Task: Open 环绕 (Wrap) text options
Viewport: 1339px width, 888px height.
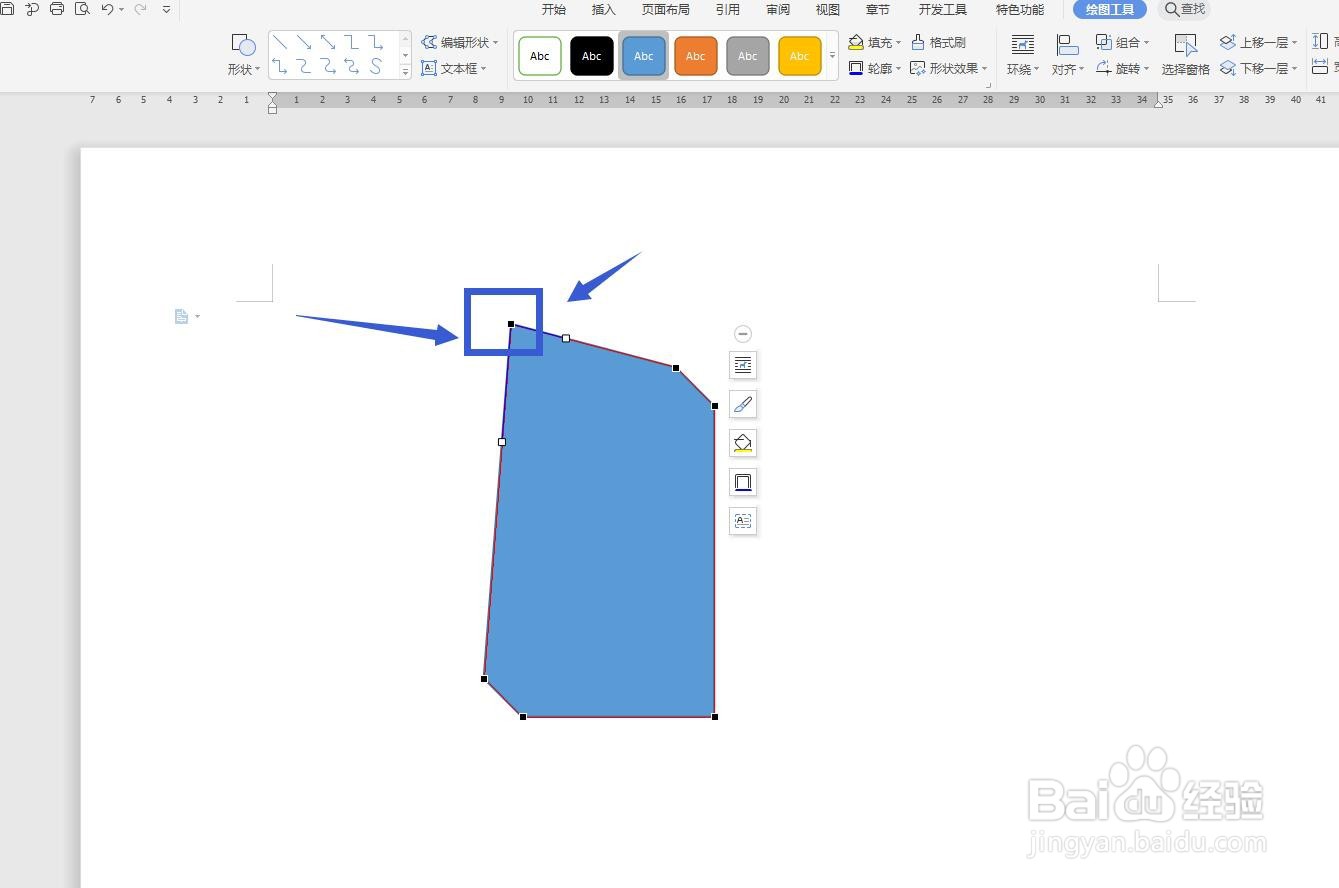Action: 1023,55
